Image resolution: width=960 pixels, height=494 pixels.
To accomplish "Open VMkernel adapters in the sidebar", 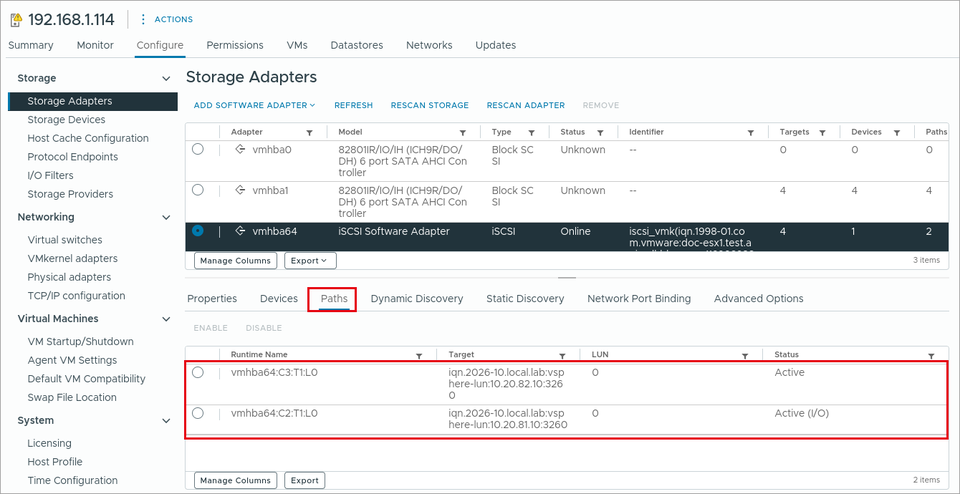I will 72,258.
